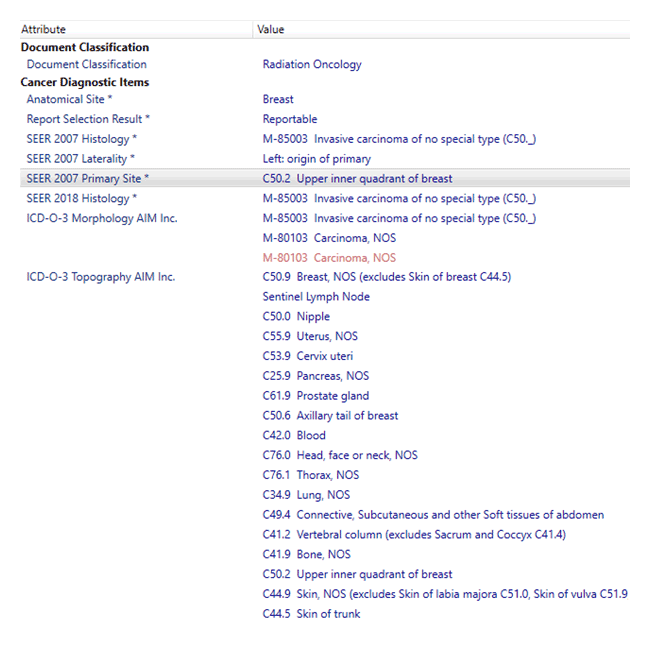Click the C42.0 Blood value
This screenshot has width=650, height=650.
coord(294,436)
